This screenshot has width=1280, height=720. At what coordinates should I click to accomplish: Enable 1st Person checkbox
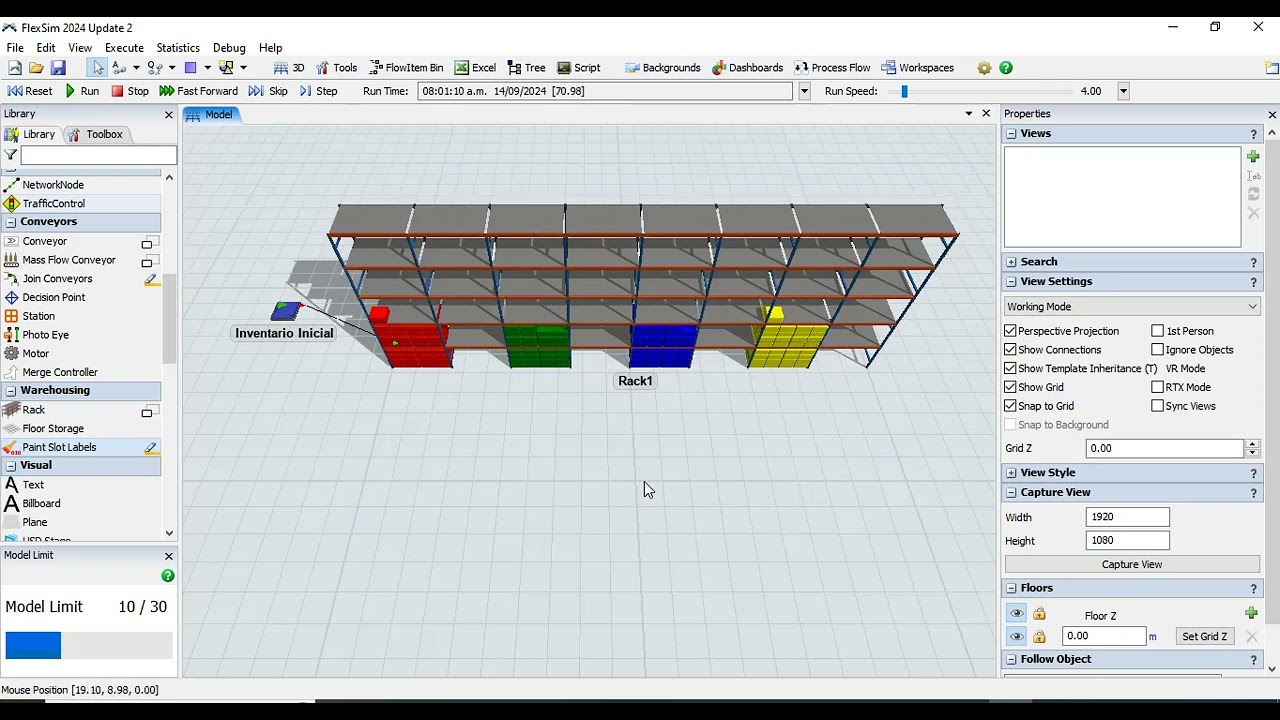(1157, 331)
